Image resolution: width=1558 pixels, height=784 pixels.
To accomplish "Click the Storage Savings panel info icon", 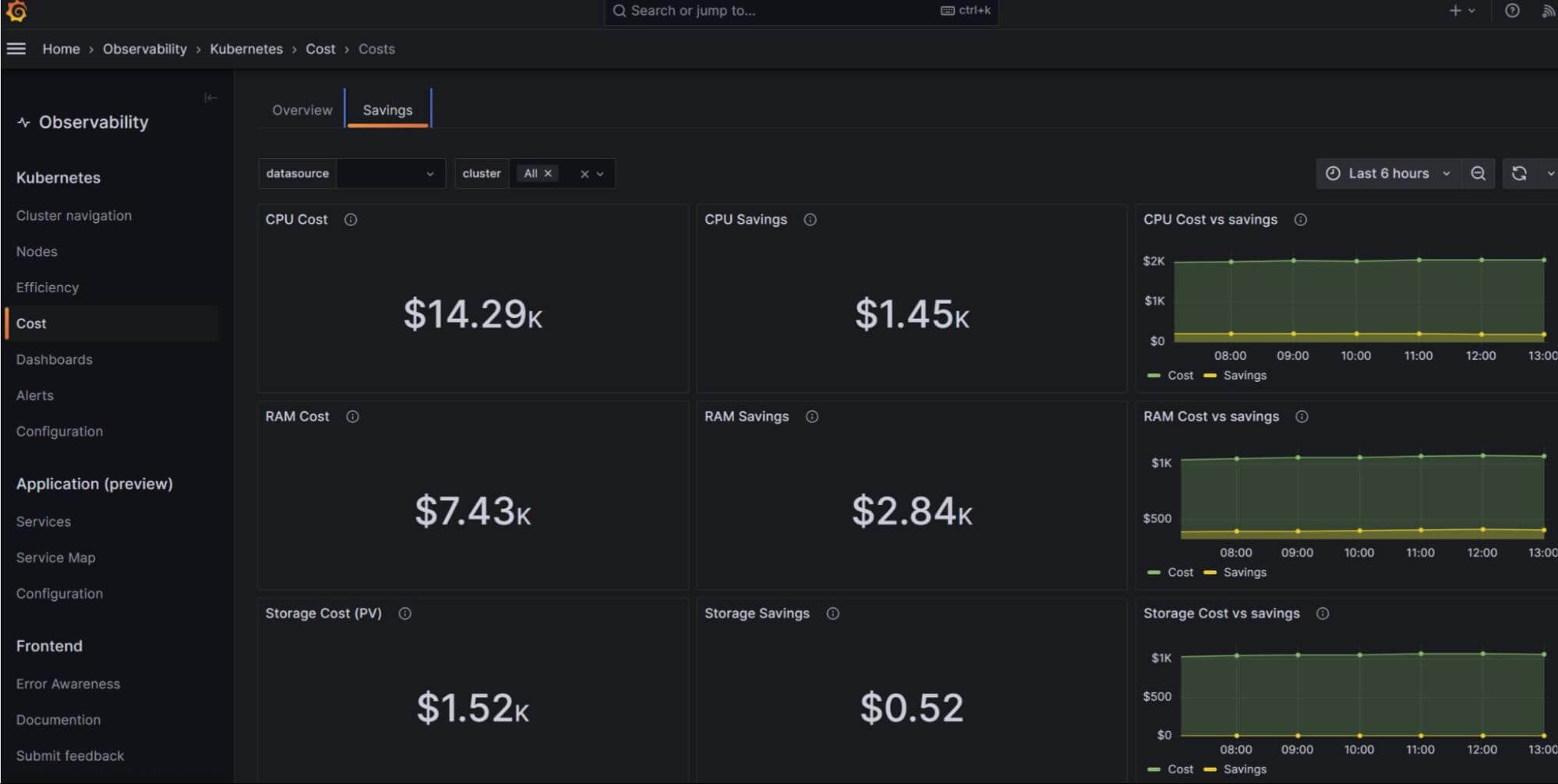I will pos(832,613).
